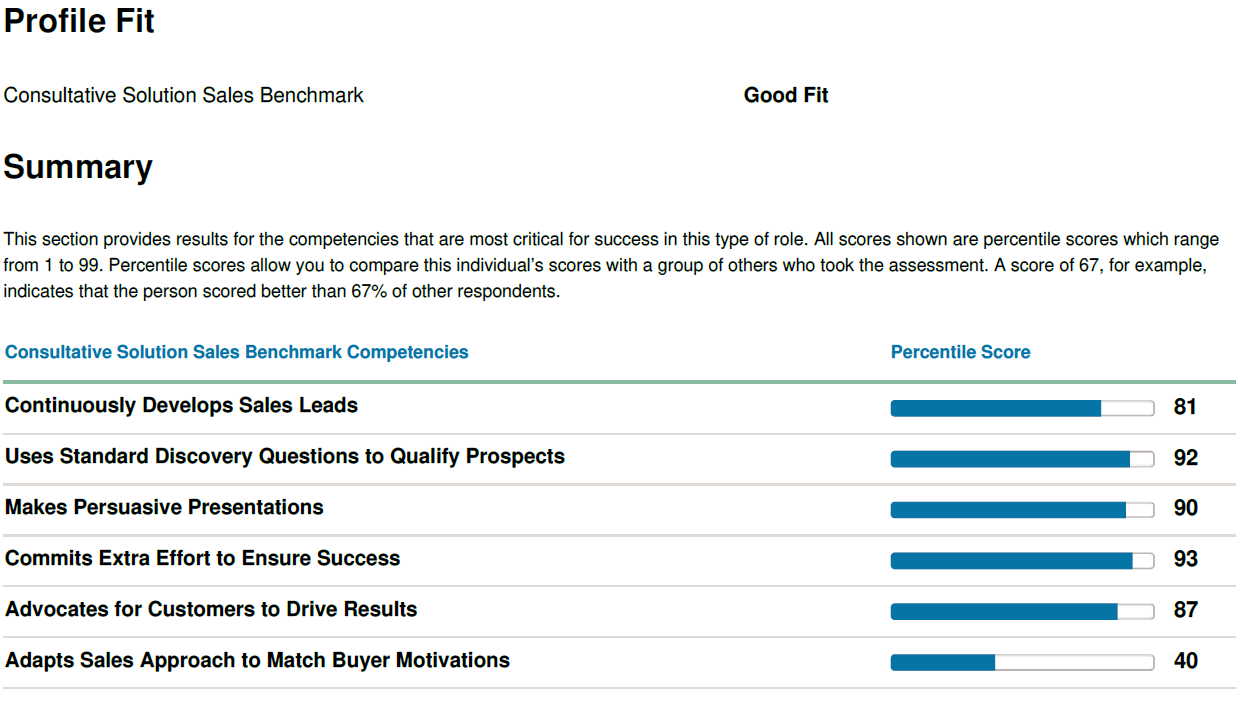Click the Uses Standard Discovery Questions percentile bar
This screenshot has height=706, width=1240.
1022,459
